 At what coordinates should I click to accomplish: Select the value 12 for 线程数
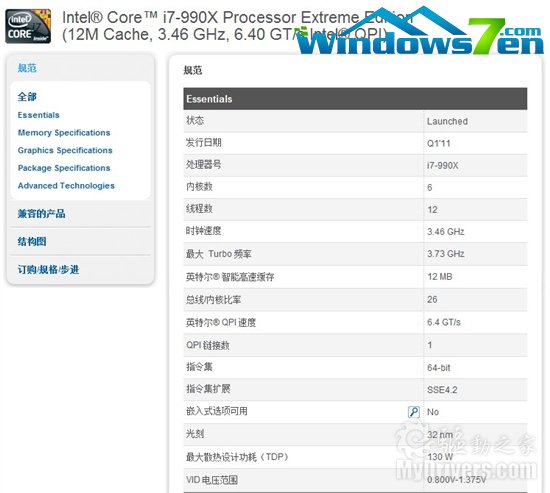pyautogui.click(x=432, y=210)
